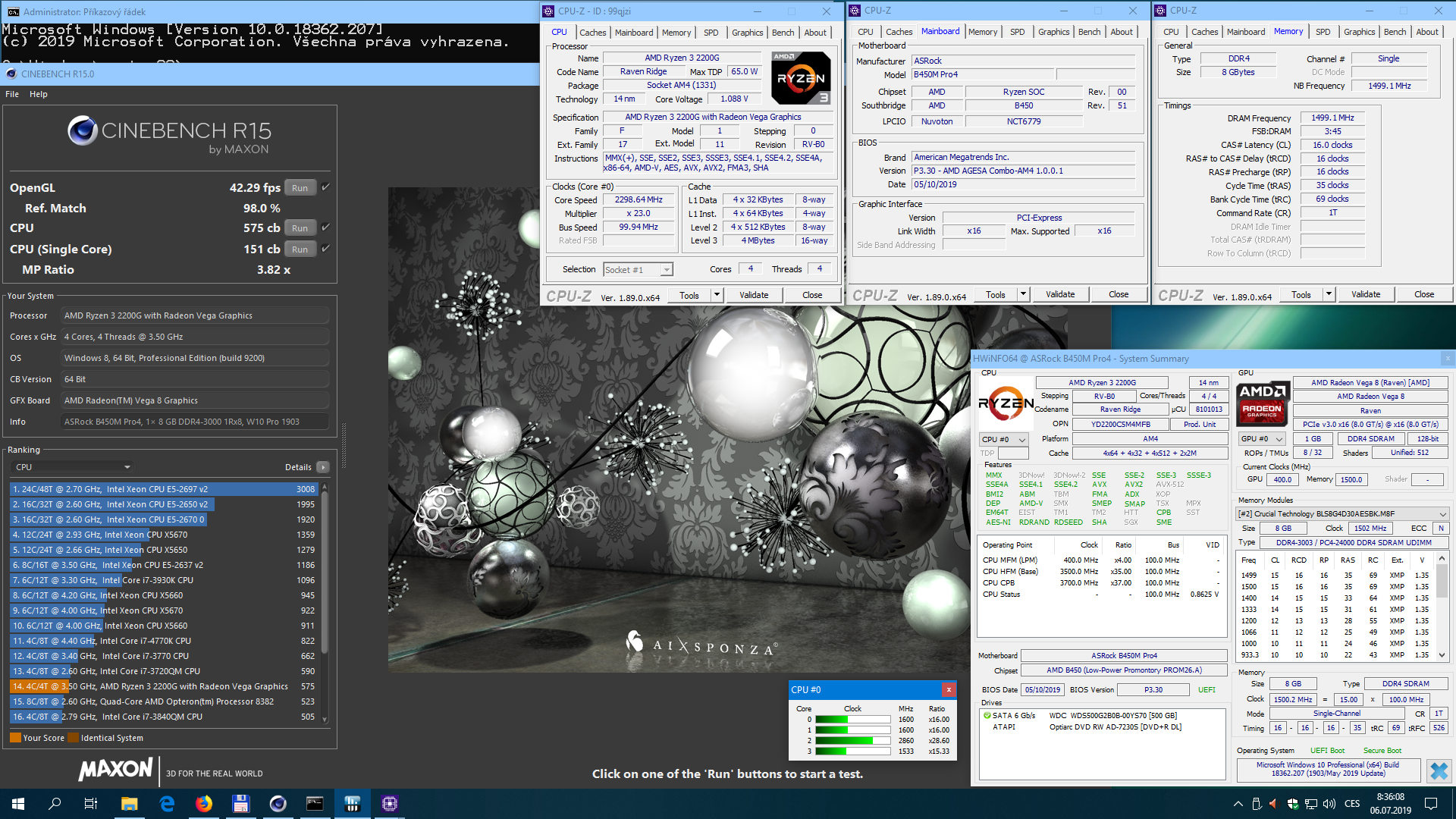
Task: Switch to HWiNFO via its taskbar icon
Action: [353, 804]
